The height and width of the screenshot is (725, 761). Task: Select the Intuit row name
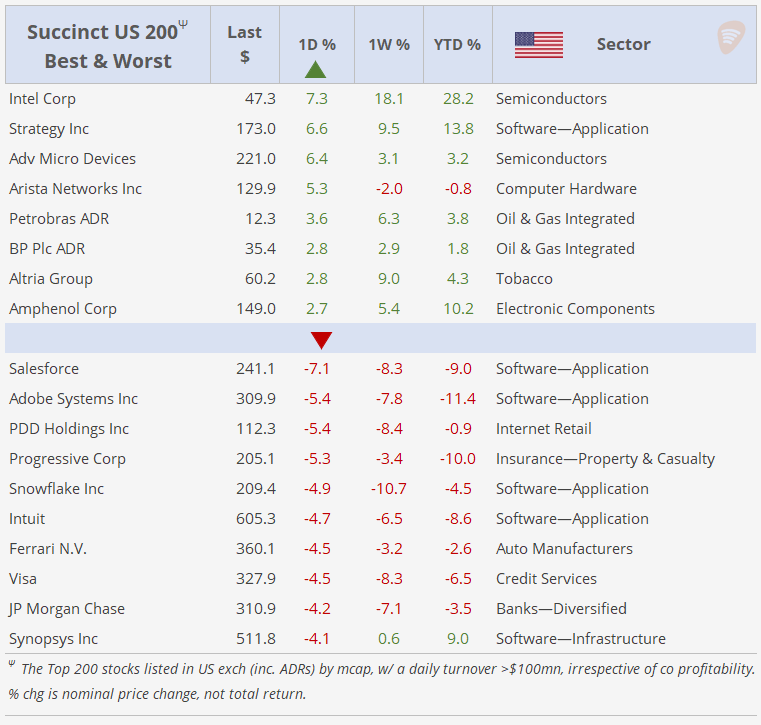[27, 519]
